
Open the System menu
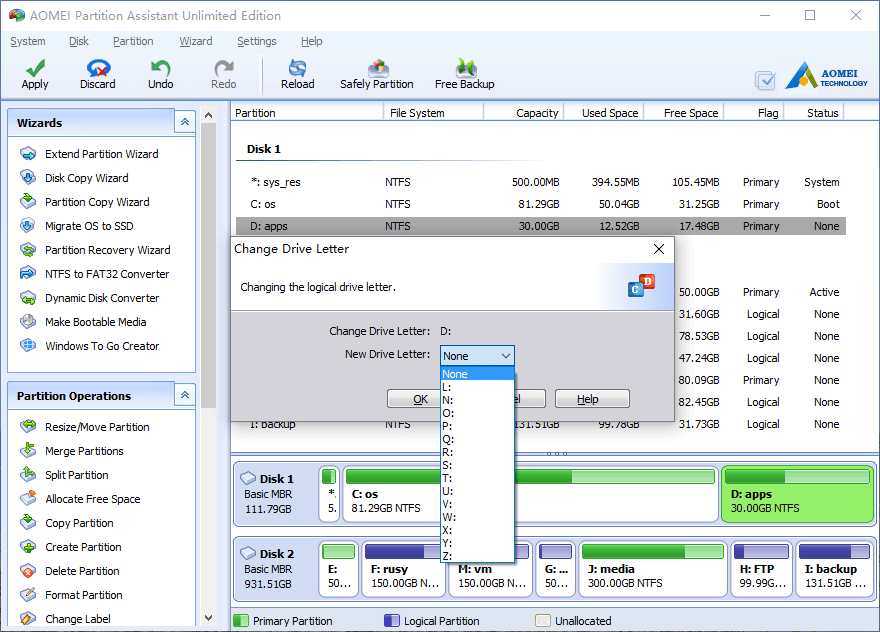point(28,41)
